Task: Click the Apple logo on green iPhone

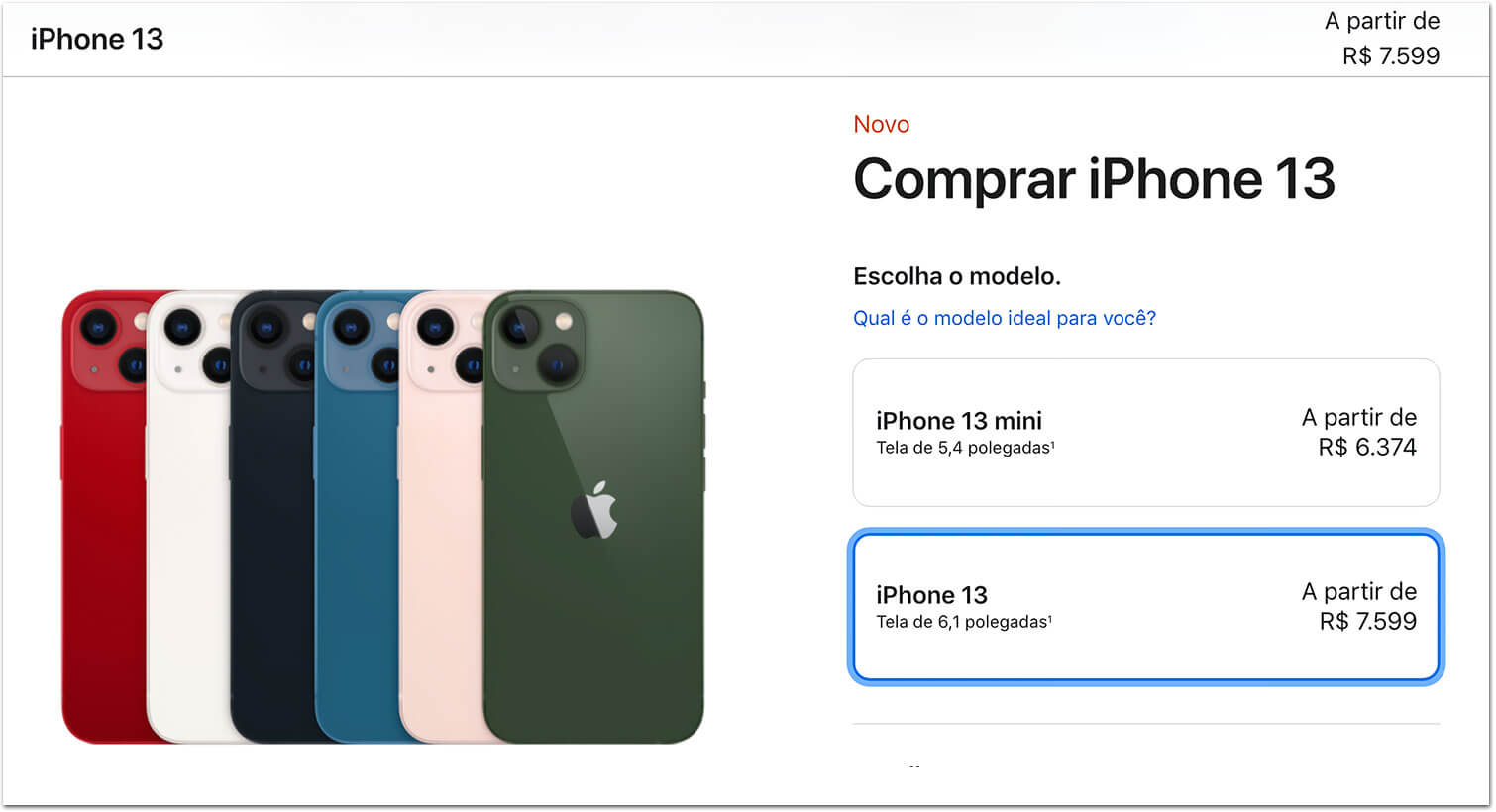Action: pyautogui.click(x=594, y=511)
